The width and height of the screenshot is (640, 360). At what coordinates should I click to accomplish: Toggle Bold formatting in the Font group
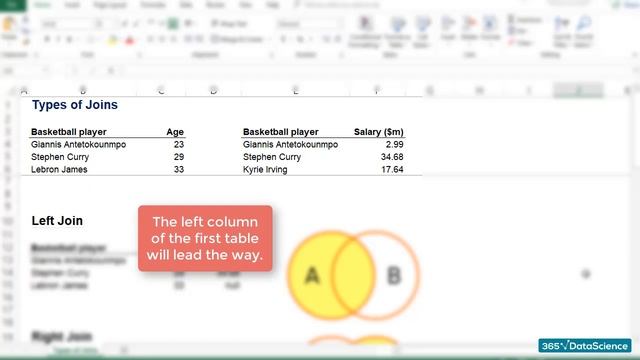click(47, 39)
